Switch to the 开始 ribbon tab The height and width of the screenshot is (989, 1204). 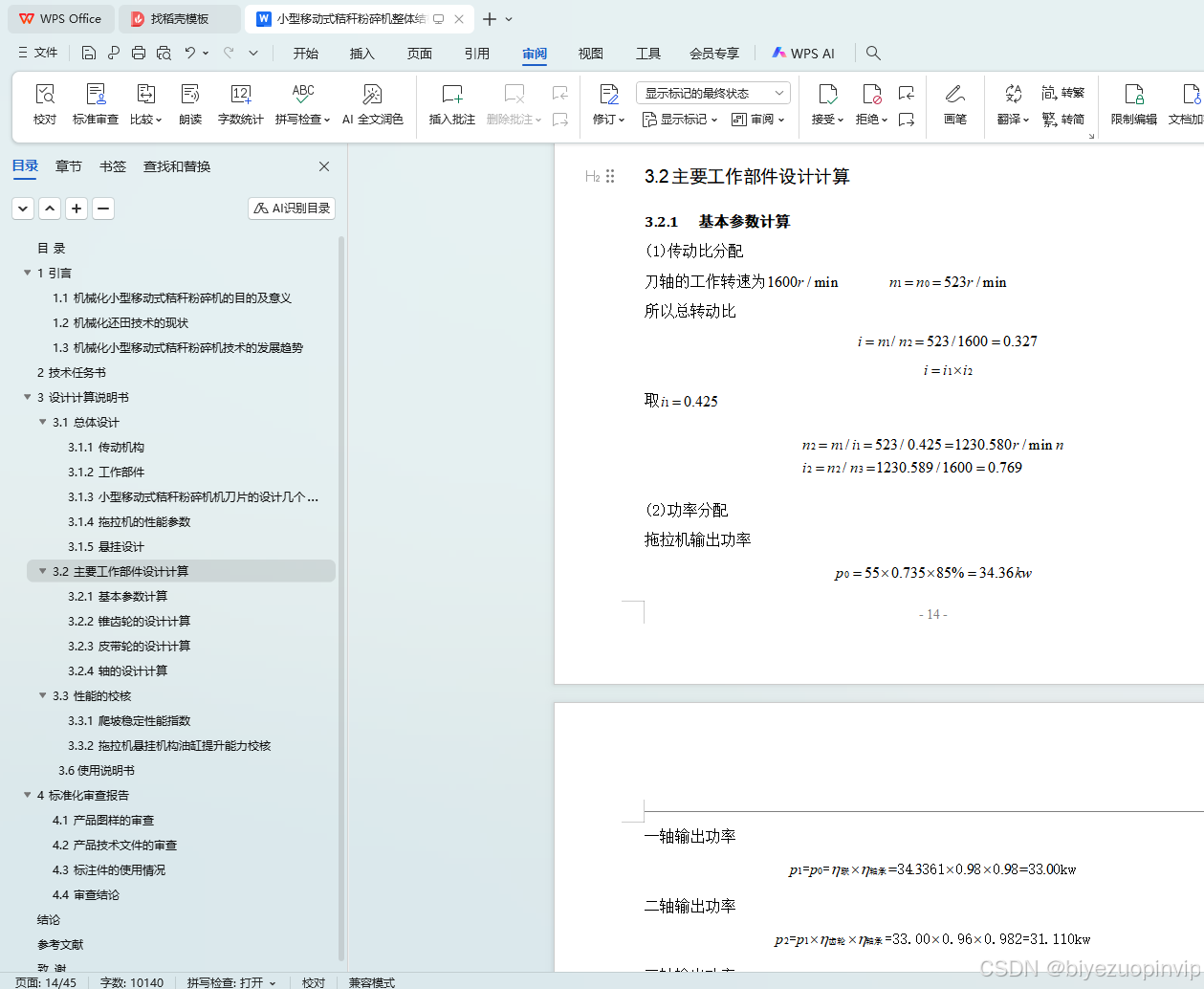click(x=306, y=54)
